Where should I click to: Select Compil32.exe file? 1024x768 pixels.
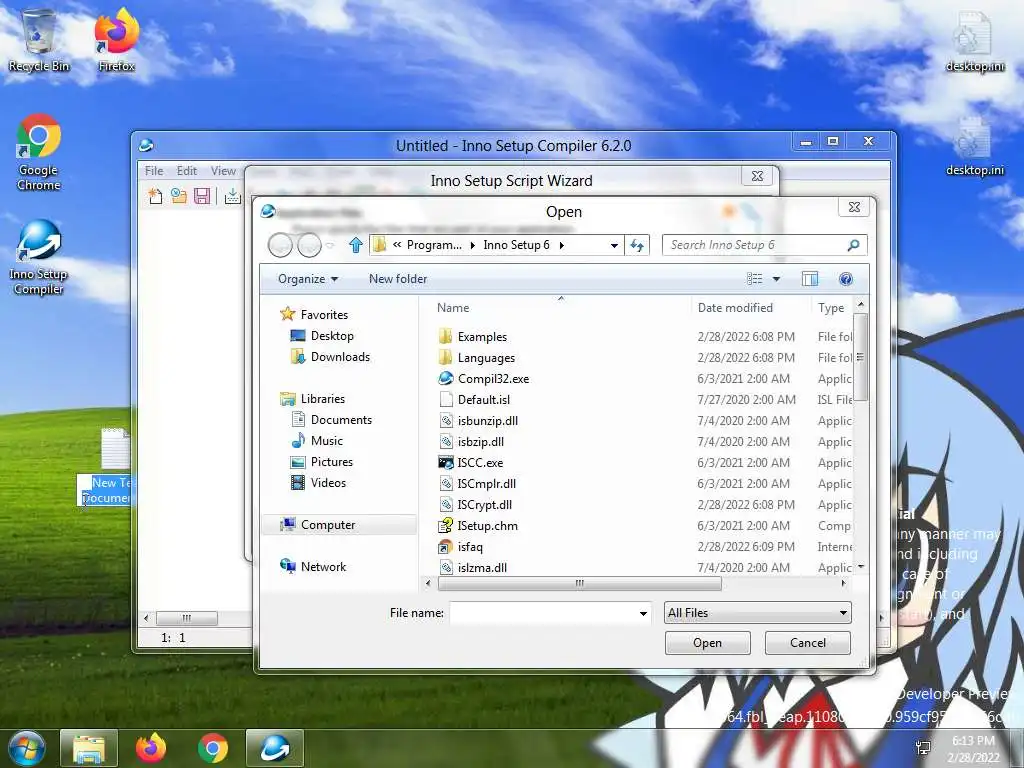[493, 379]
